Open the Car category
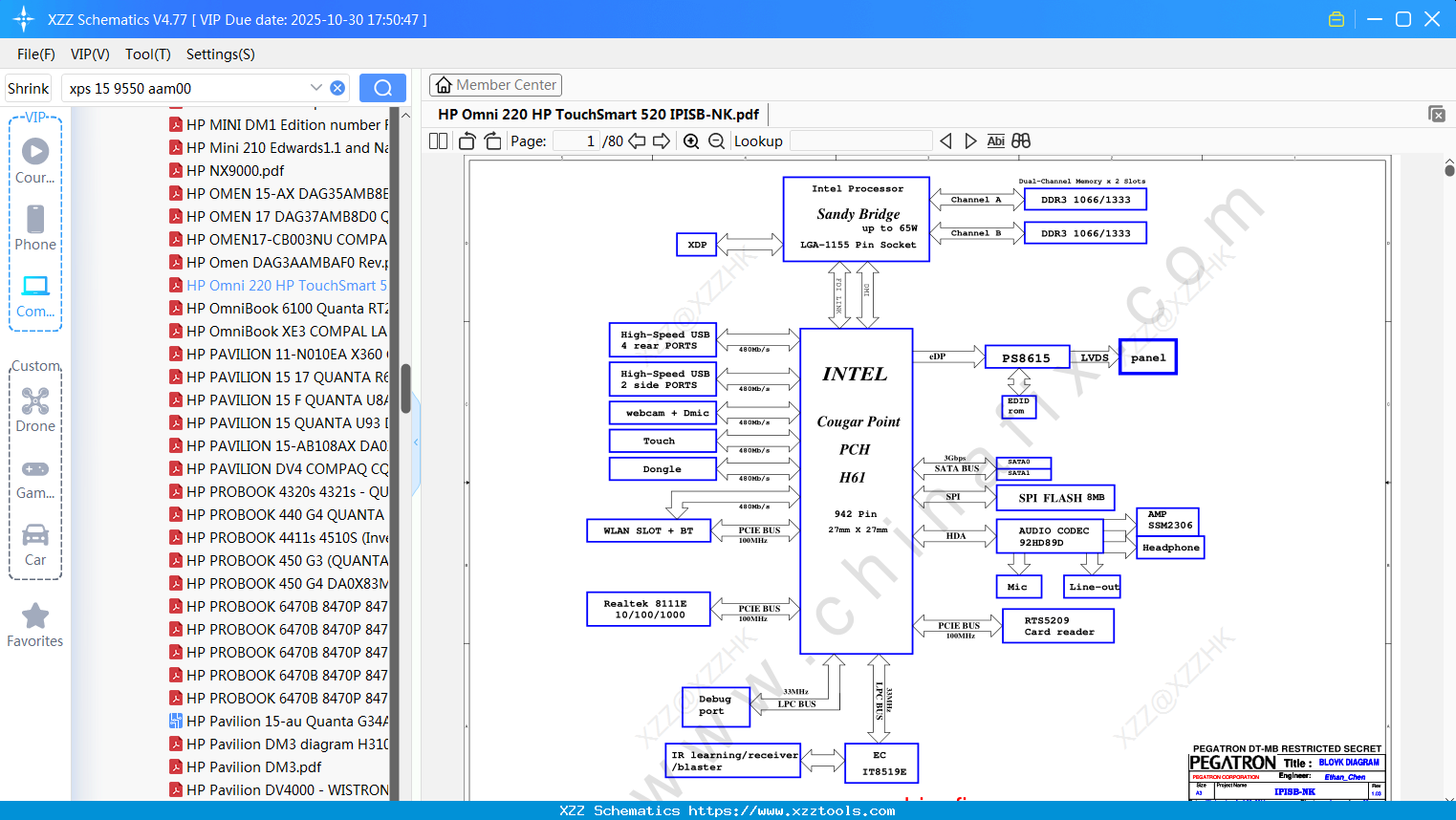Image resolution: width=1456 pixels, height=820 pixels. tap(35, 545)
